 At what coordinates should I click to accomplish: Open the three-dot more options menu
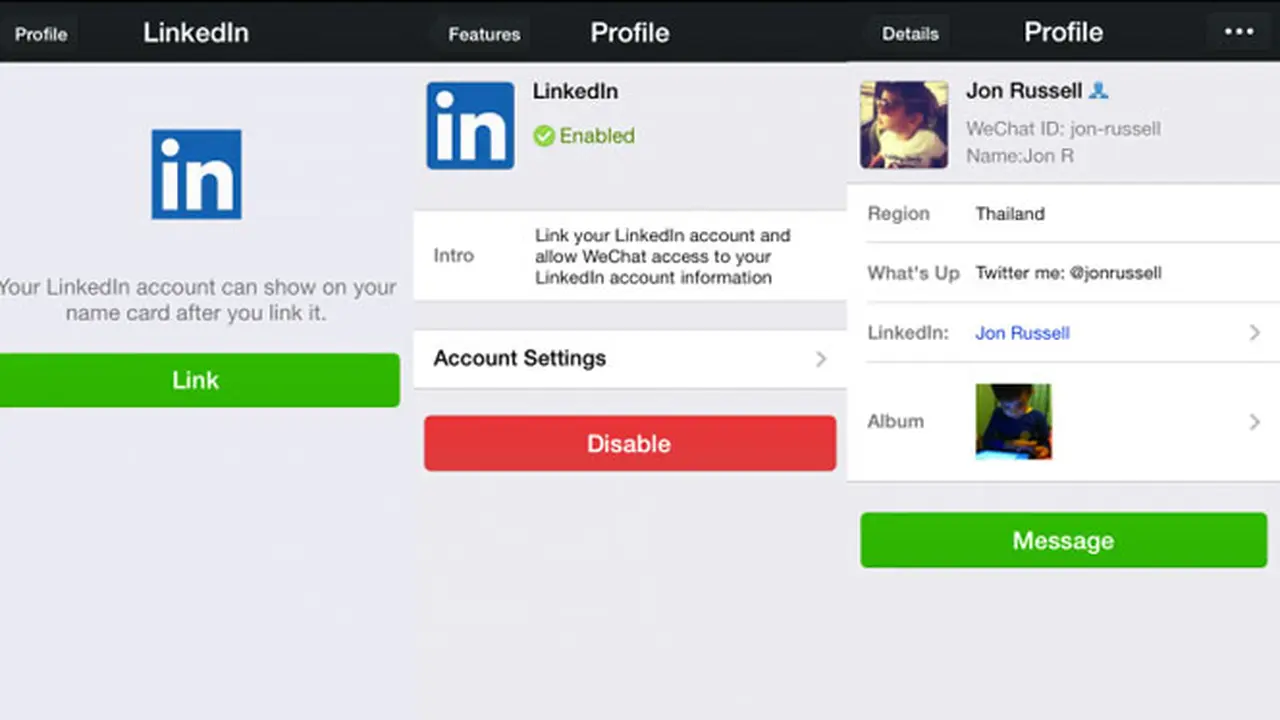(x=1238, y=32)
